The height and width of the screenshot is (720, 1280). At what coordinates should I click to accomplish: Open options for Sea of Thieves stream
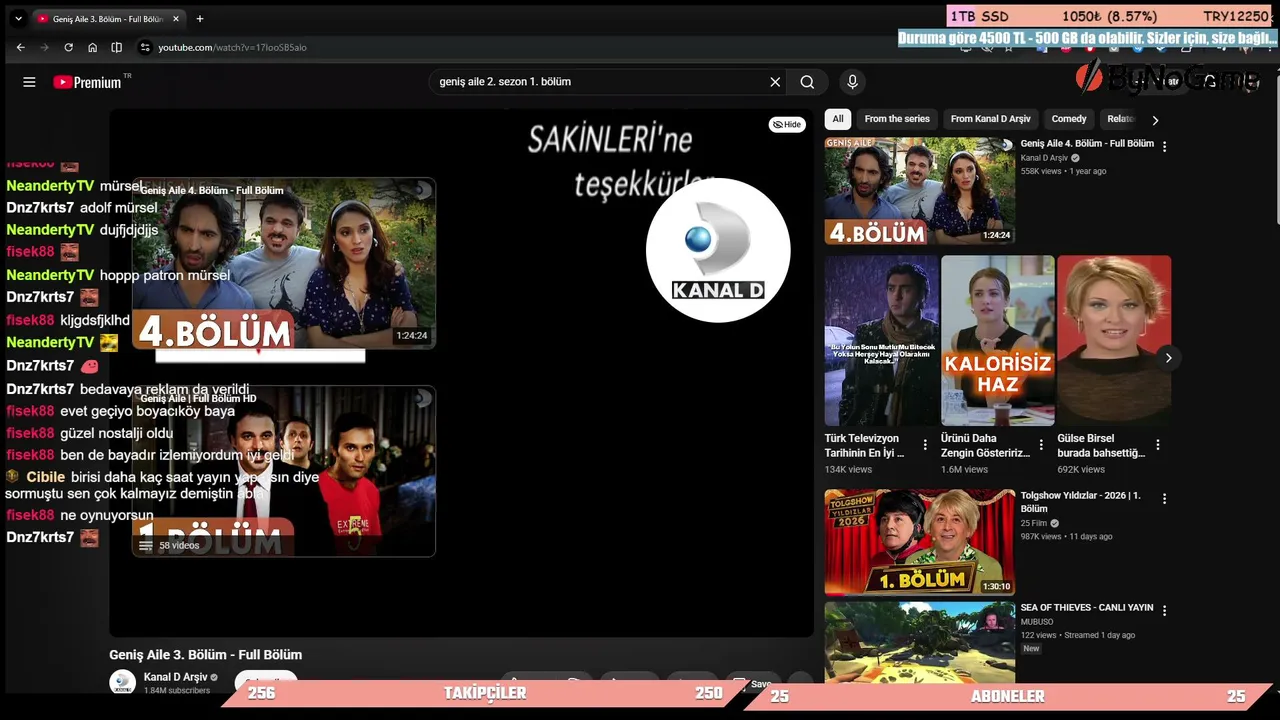pos(1164,610)
